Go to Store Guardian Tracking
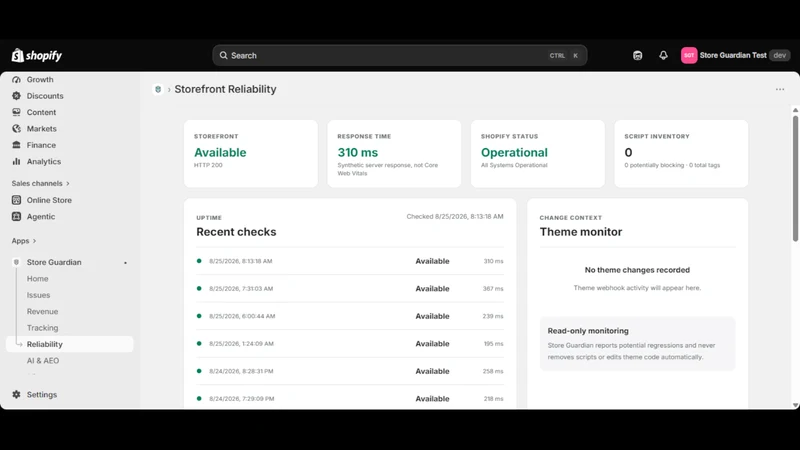Image resolution: width=800 pixels, height=450 pixels. (x=42, y=328)
